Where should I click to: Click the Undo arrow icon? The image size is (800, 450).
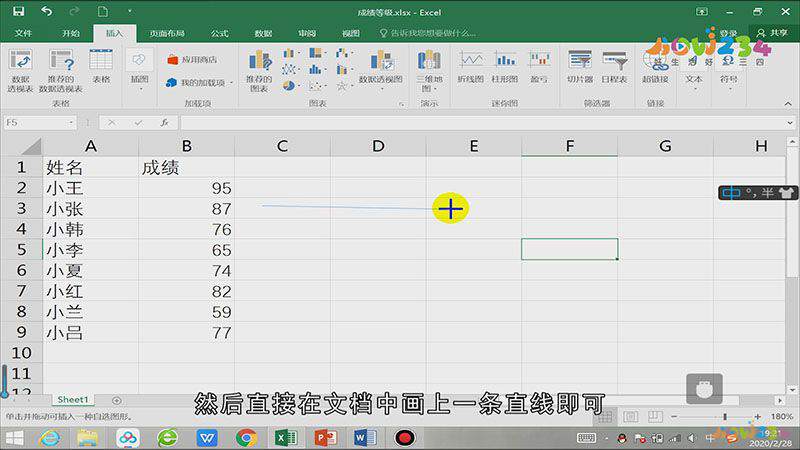click(x=46, y=11)
